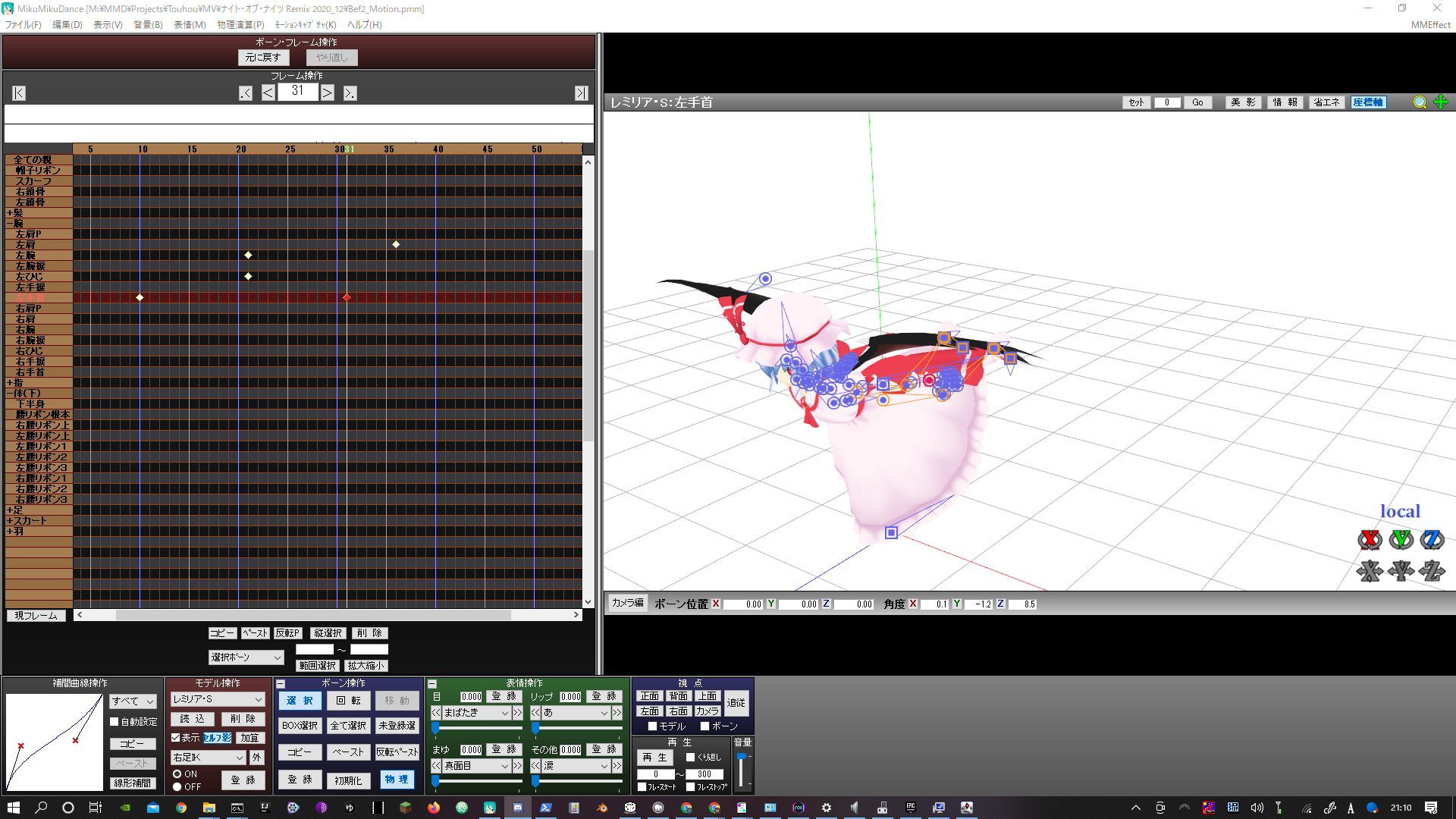Enable the 自動設定 checkbox
Viewport: 1456px width, 819px height.
click(x=115, y=722)
